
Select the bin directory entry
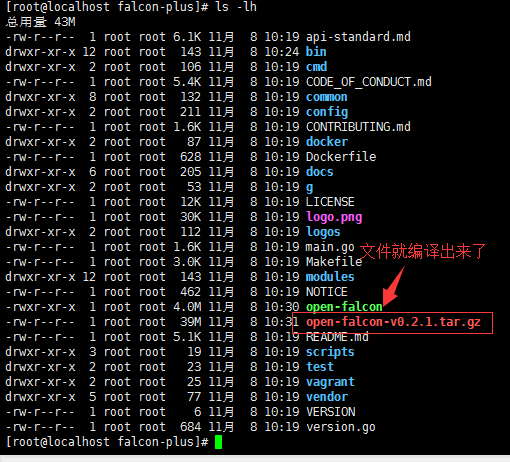(316, 52)
